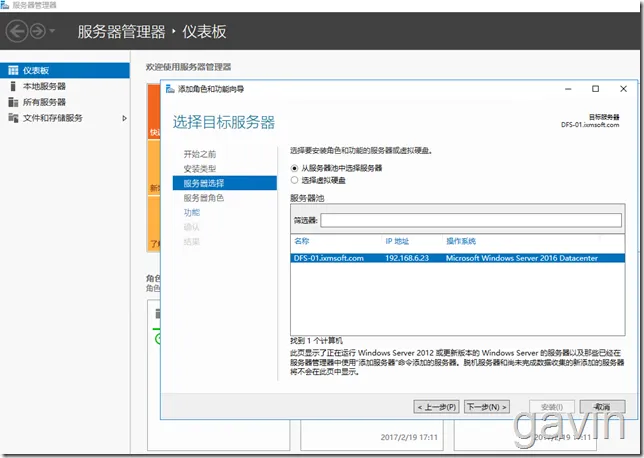
Task: Click the 取消 button in the wizard
Action: (x=602, y=407)
